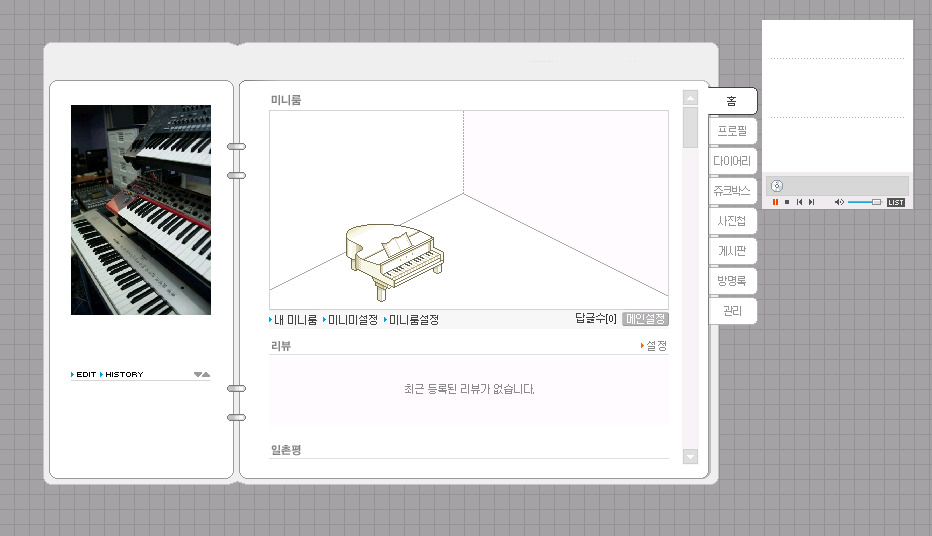Click the scrollbar down arrow
Screen dimensions: 932x536
[x=690, y=456]
